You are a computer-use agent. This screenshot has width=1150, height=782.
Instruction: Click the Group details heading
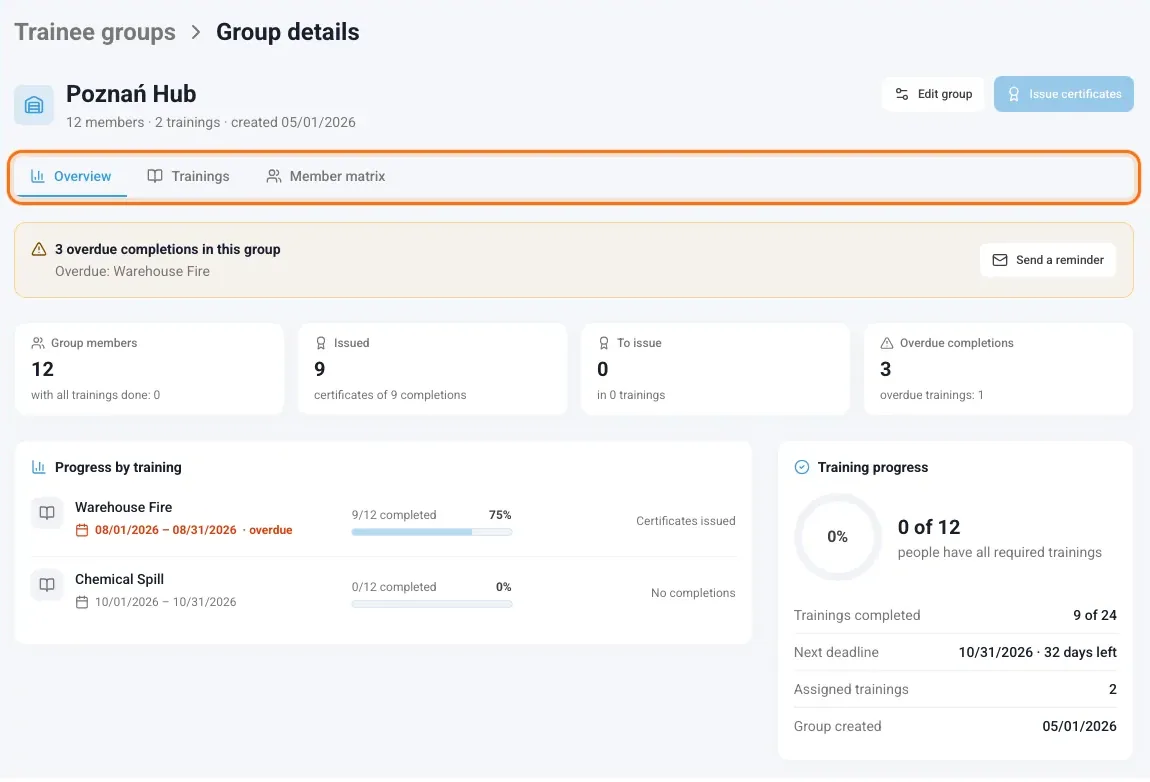point(288,32)
